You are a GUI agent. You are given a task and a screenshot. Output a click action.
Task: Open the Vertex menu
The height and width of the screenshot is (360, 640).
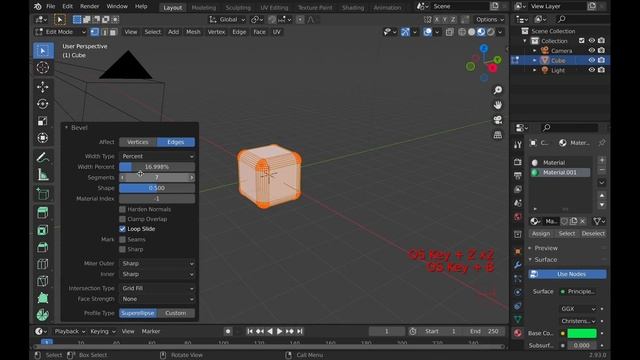(x=216, y=32)
